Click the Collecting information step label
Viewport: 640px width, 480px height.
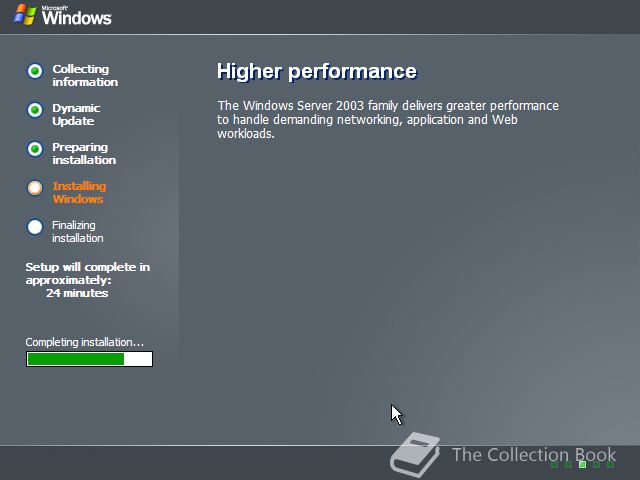(x=85, y=76)
